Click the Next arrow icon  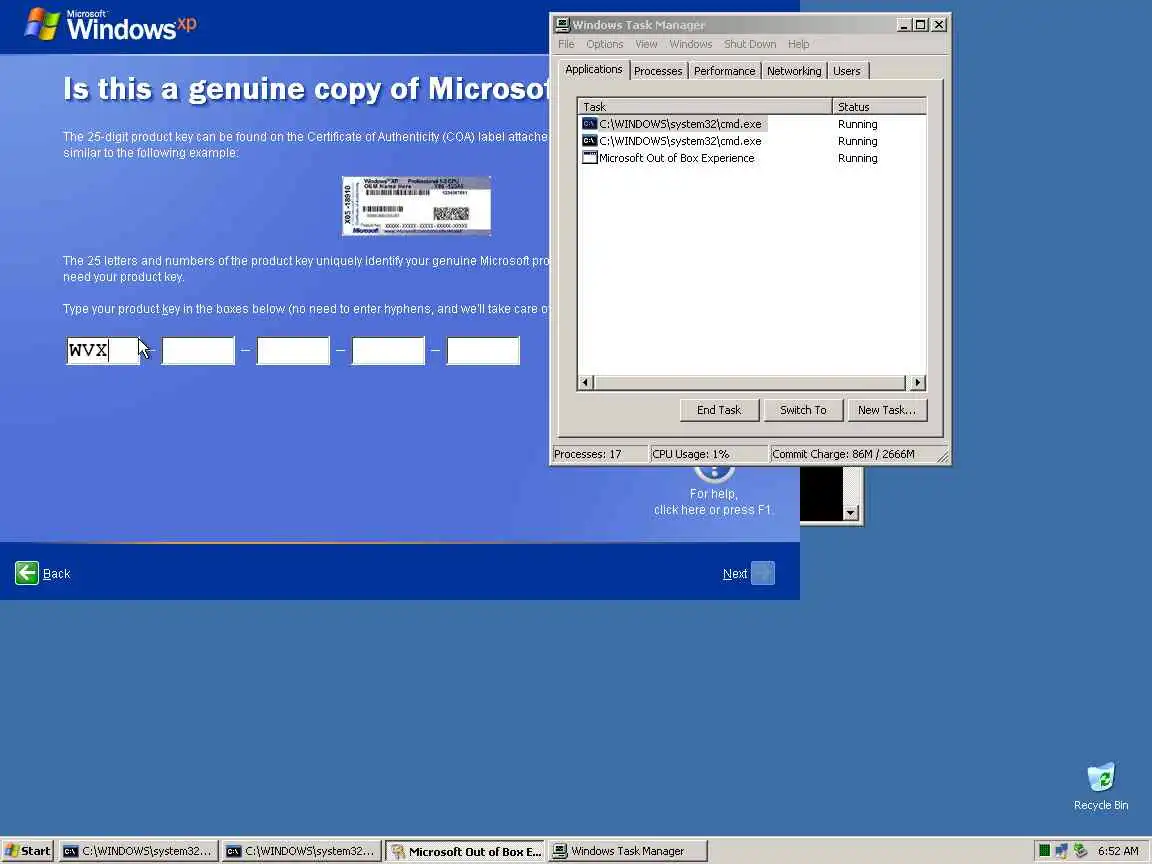(763, 573)
